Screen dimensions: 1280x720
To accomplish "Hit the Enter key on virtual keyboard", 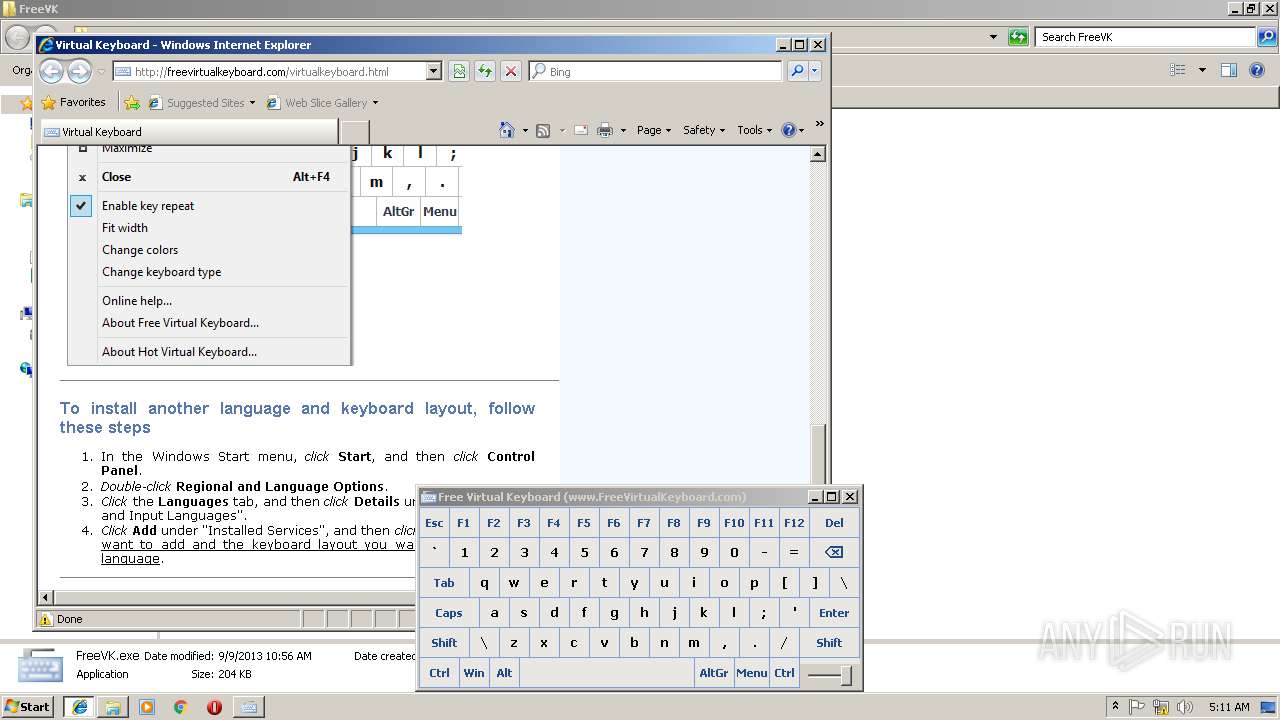I will tap(834, 613).
